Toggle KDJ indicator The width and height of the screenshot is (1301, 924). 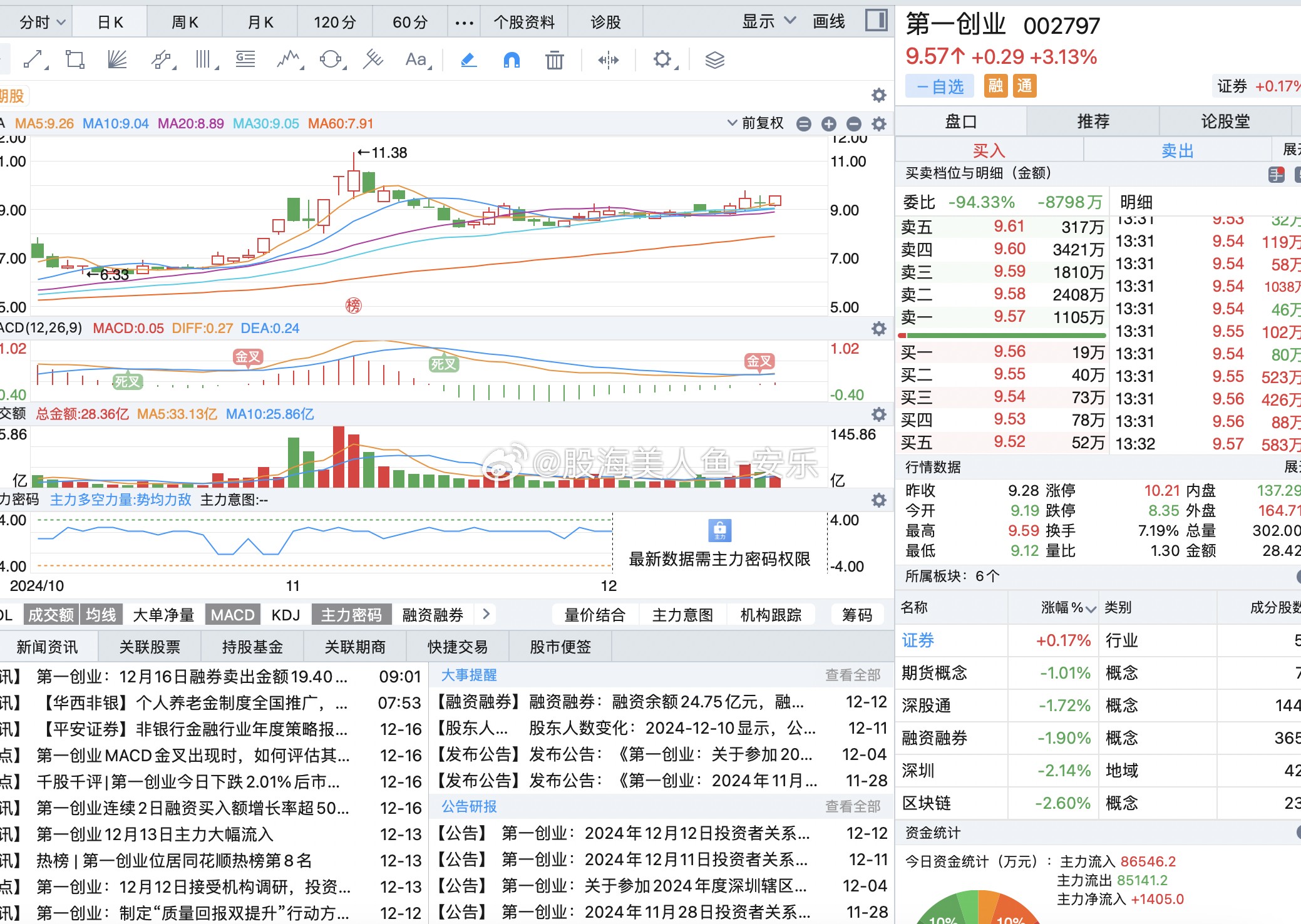click(285, 615)
